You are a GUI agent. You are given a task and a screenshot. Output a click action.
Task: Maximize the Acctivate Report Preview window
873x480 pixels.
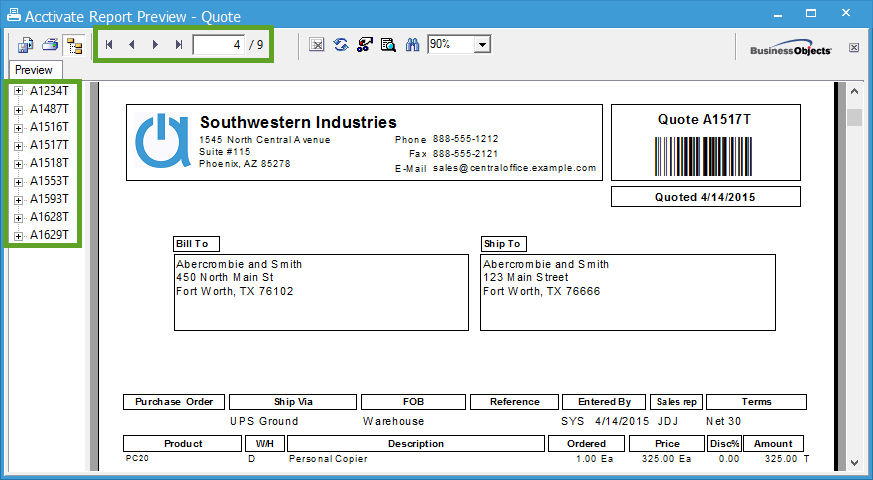pos(811,13)
